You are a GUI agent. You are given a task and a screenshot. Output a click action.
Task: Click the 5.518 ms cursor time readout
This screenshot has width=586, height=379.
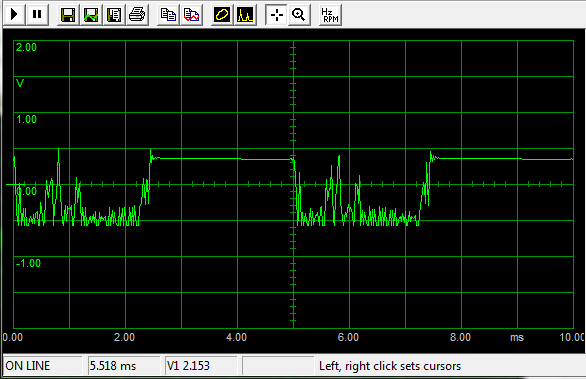tap(124, 366)
